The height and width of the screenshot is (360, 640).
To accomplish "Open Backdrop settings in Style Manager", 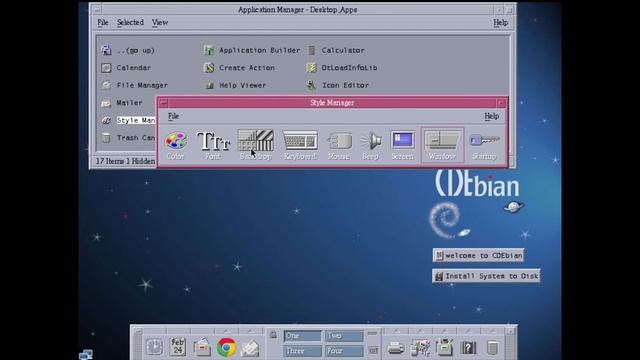I will (x=256, y=145).
